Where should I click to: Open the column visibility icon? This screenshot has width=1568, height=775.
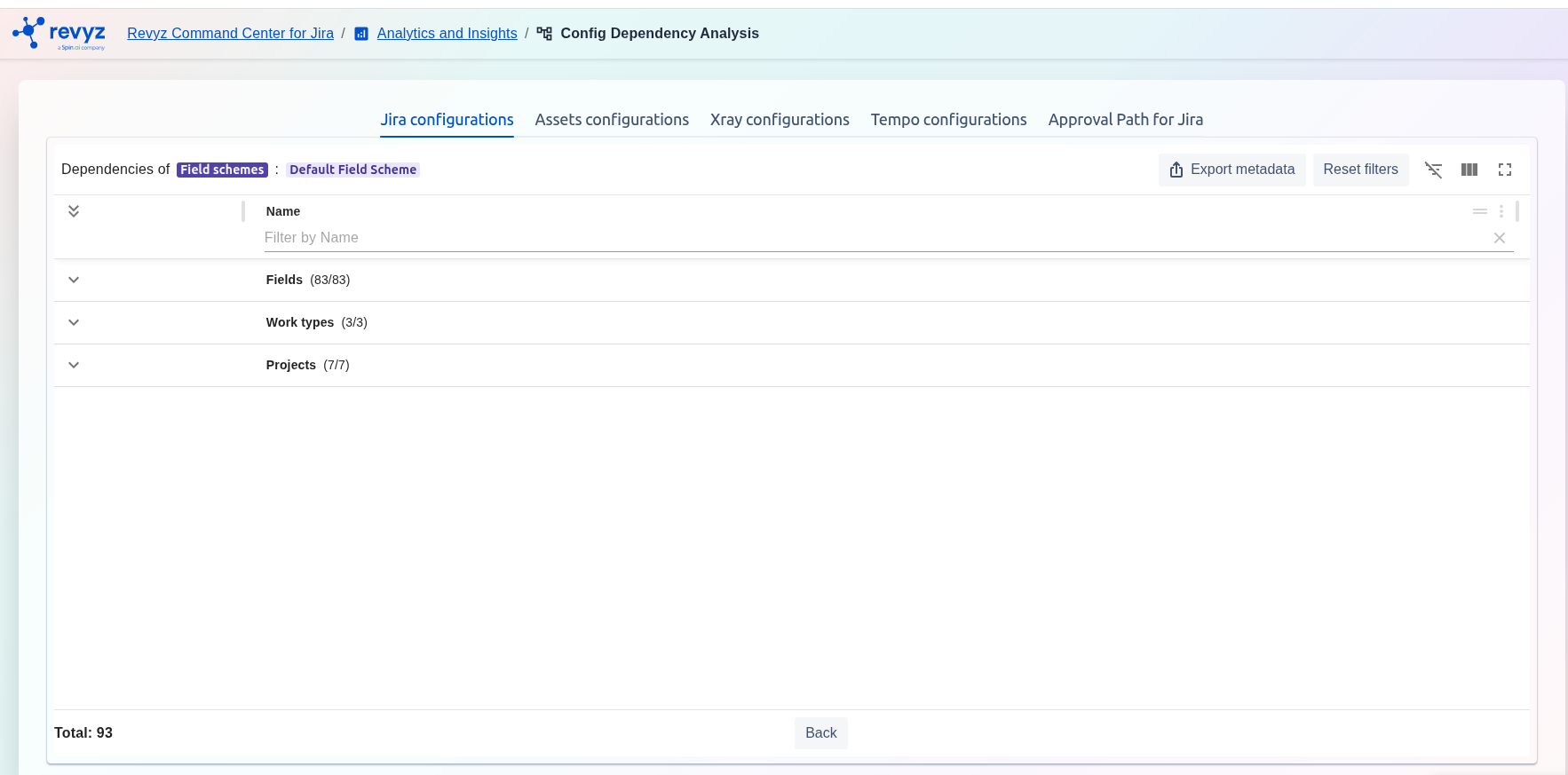pos(1469,170)
